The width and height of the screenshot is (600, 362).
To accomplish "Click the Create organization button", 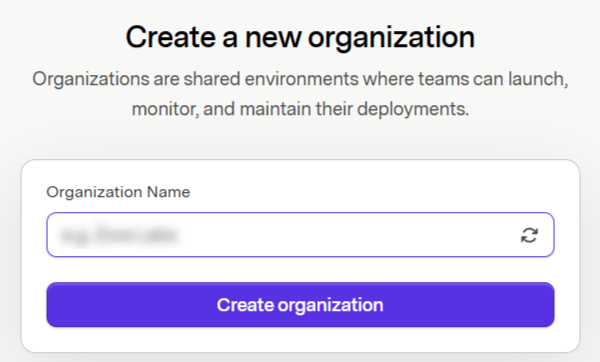I will tap(300, 305).
